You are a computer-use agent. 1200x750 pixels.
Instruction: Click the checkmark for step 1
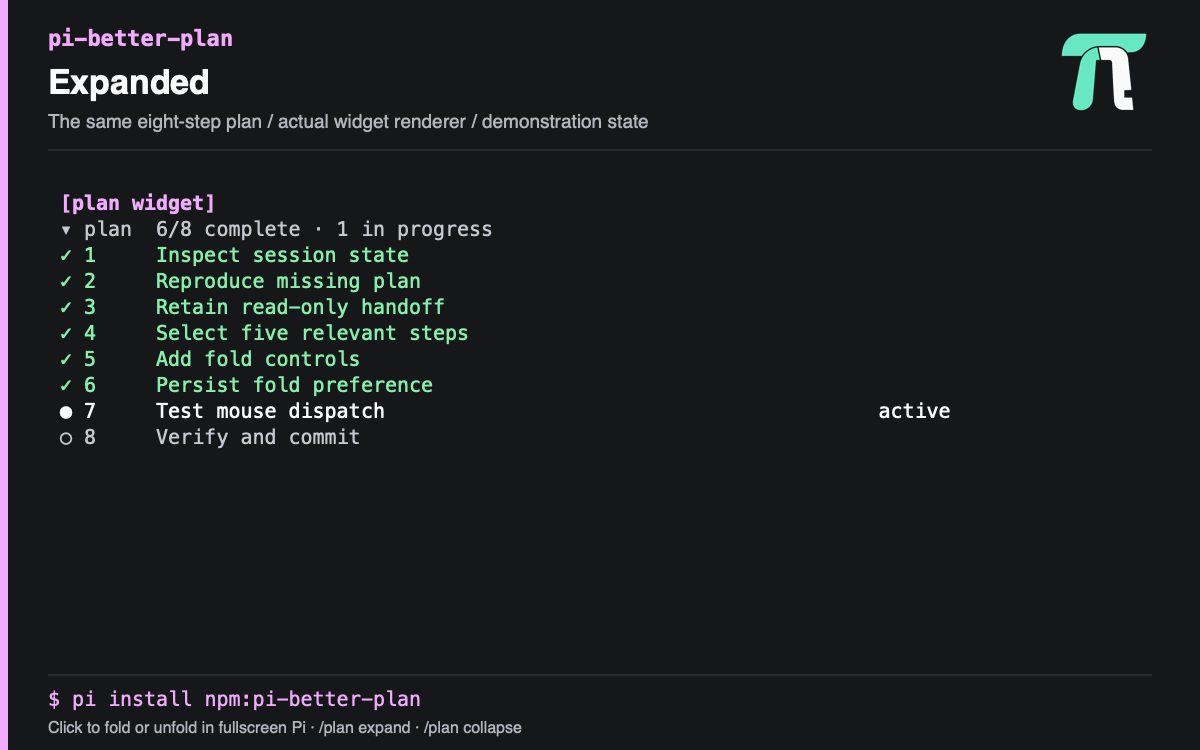66,256
